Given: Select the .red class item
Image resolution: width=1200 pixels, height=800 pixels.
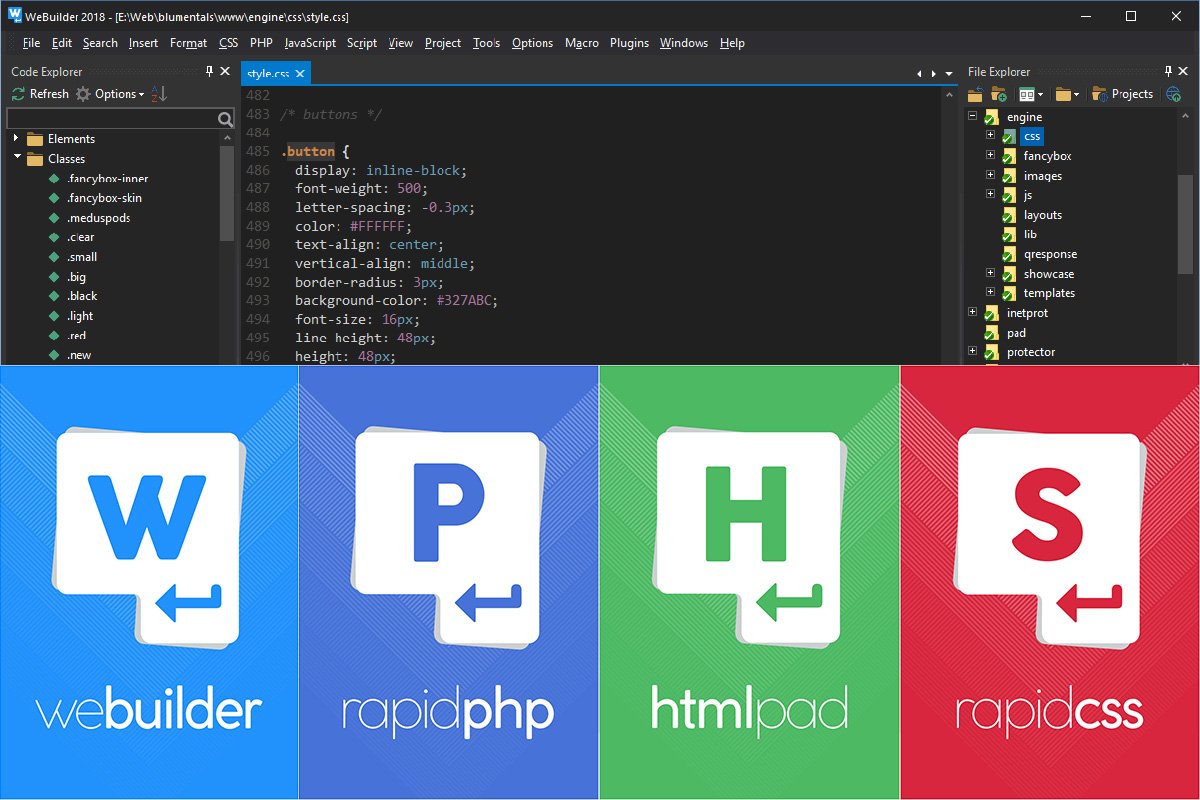Looking at the screenshot, I should click(77, 335).
